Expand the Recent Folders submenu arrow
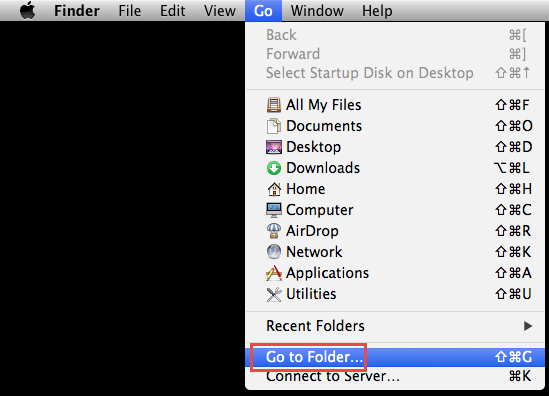The image size is (549, 396). click(x=528, y=326)
